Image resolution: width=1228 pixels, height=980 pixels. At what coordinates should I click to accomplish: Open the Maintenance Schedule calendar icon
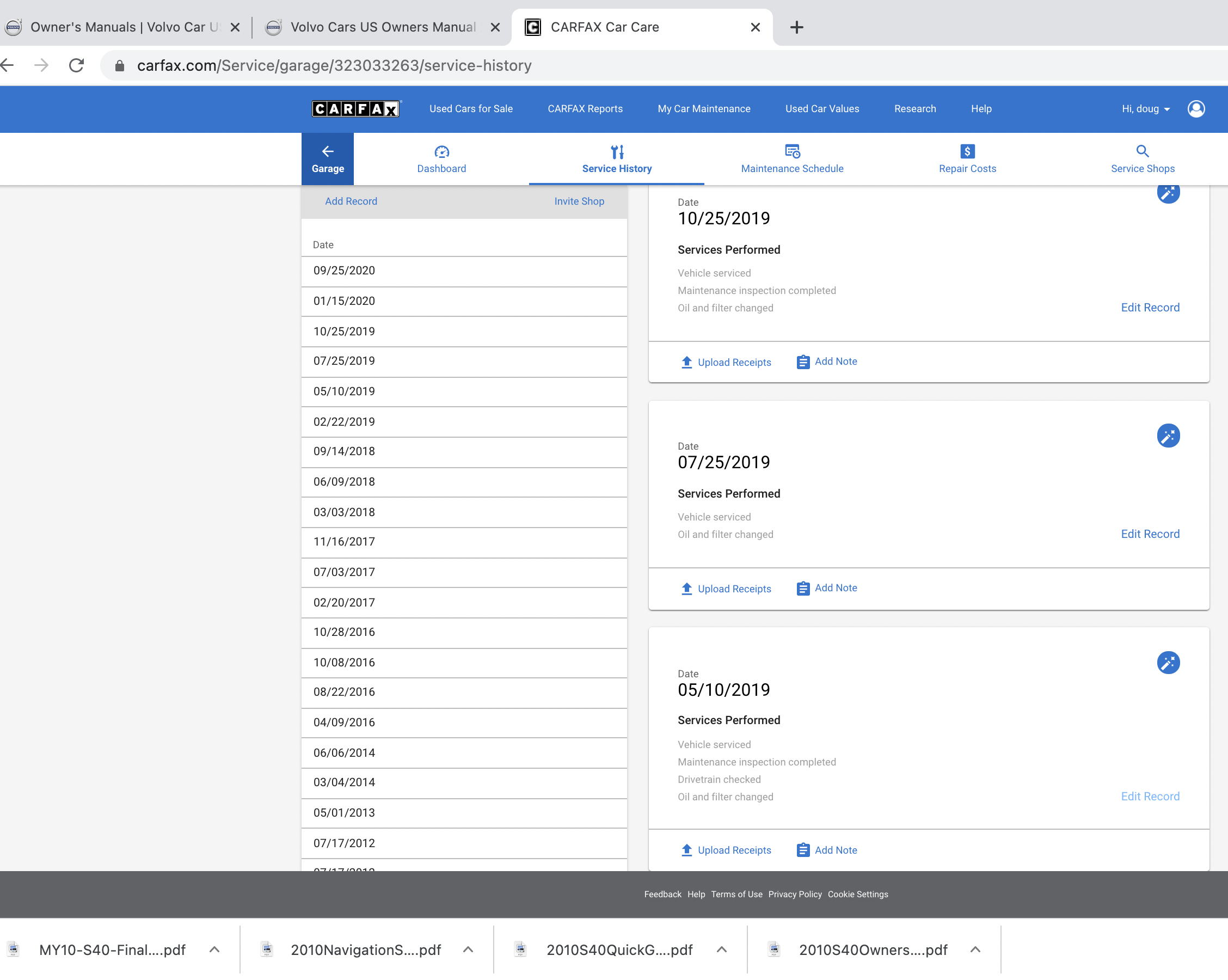tap(793, 151)
